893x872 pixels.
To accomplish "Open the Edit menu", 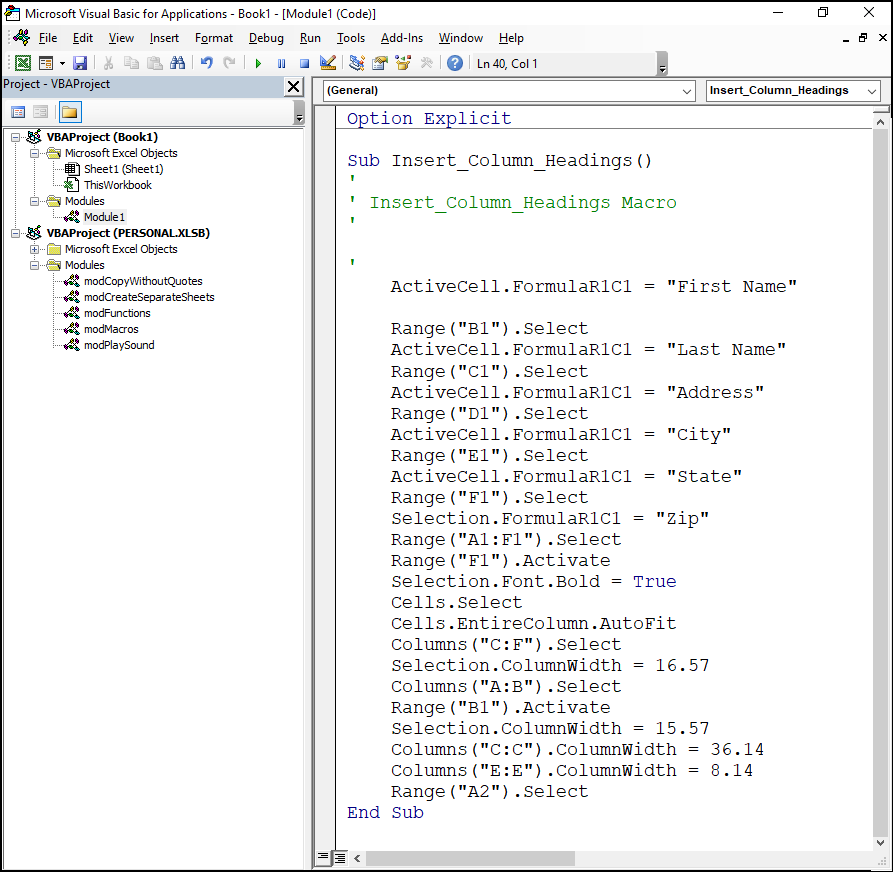I will 83,38.
